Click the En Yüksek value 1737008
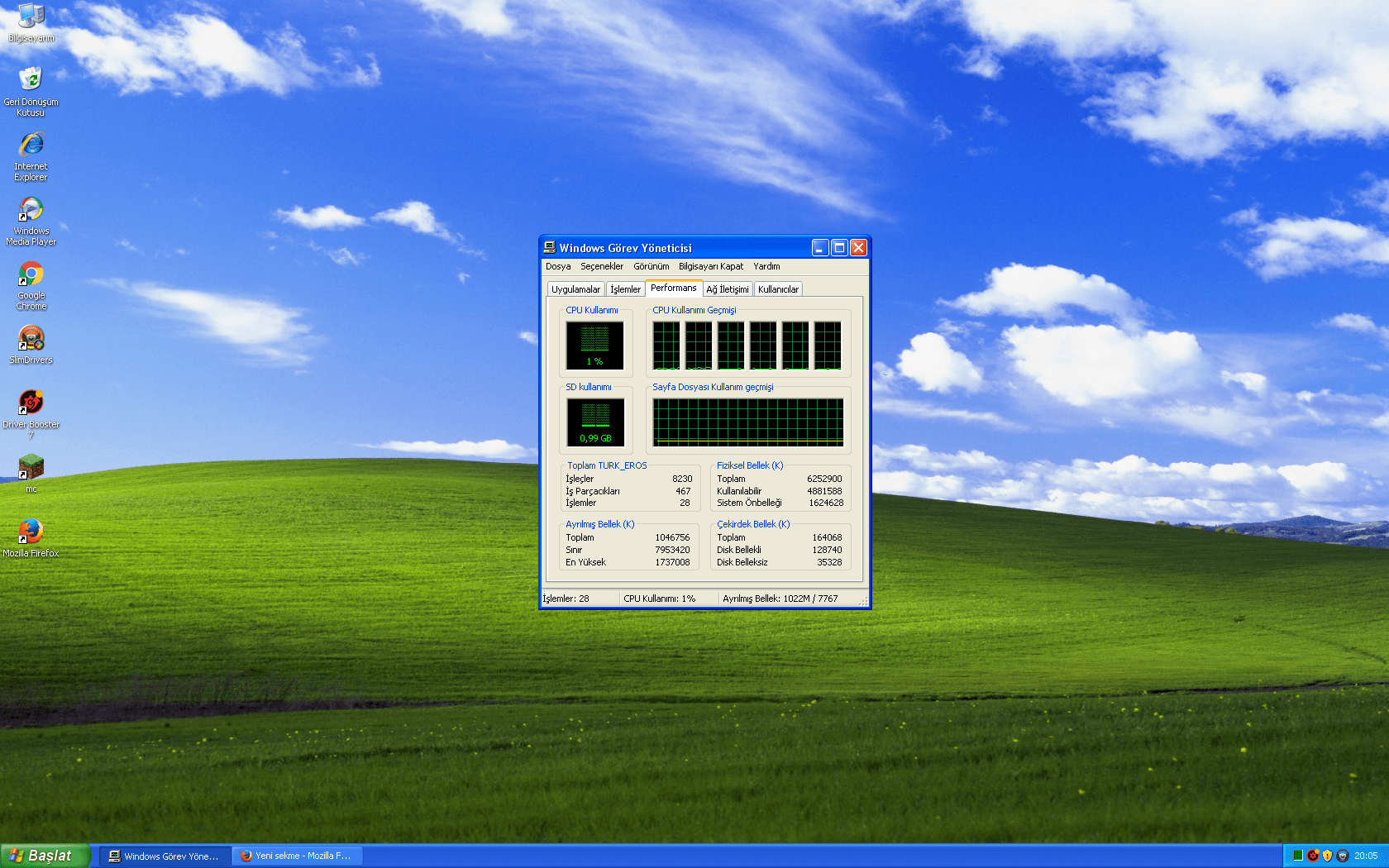 tap(672, 562)
